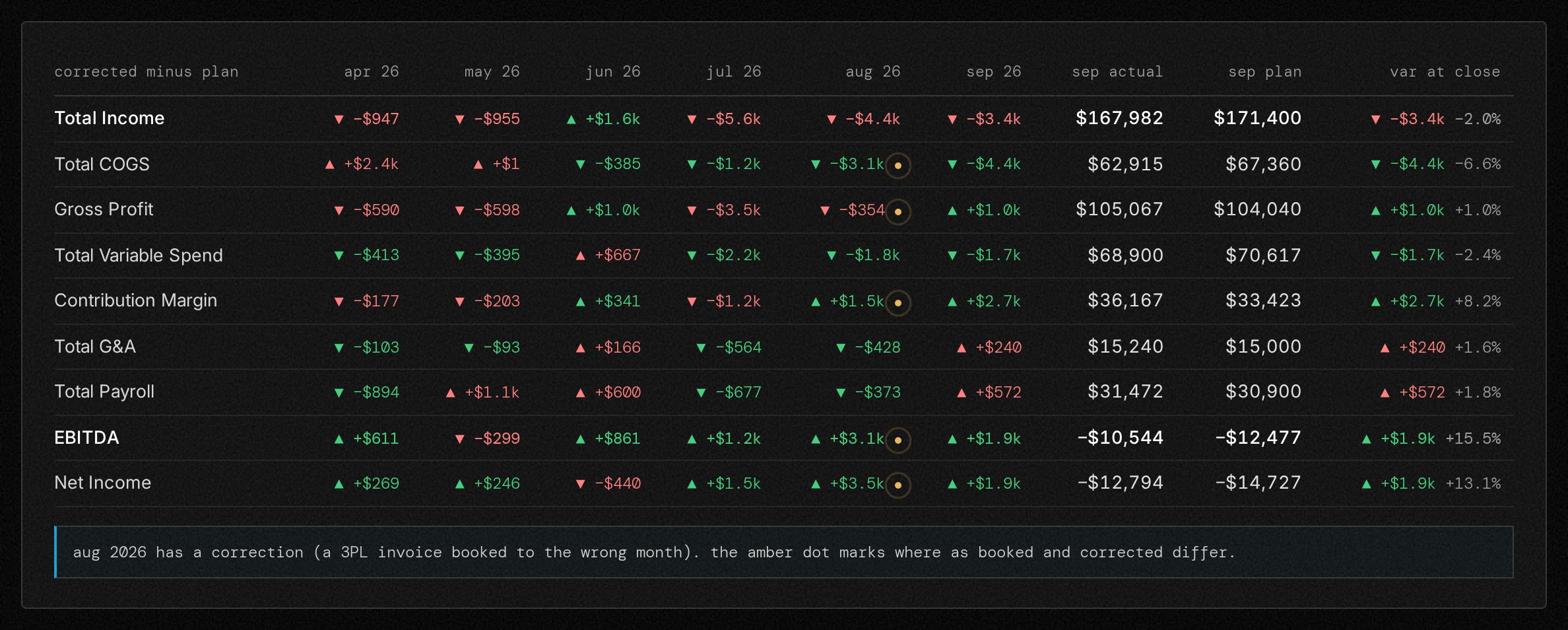Click the EBITDA sep actual value '-$10,544'
This screenshot has height=630, width=1568.
tap(1121, 438)
